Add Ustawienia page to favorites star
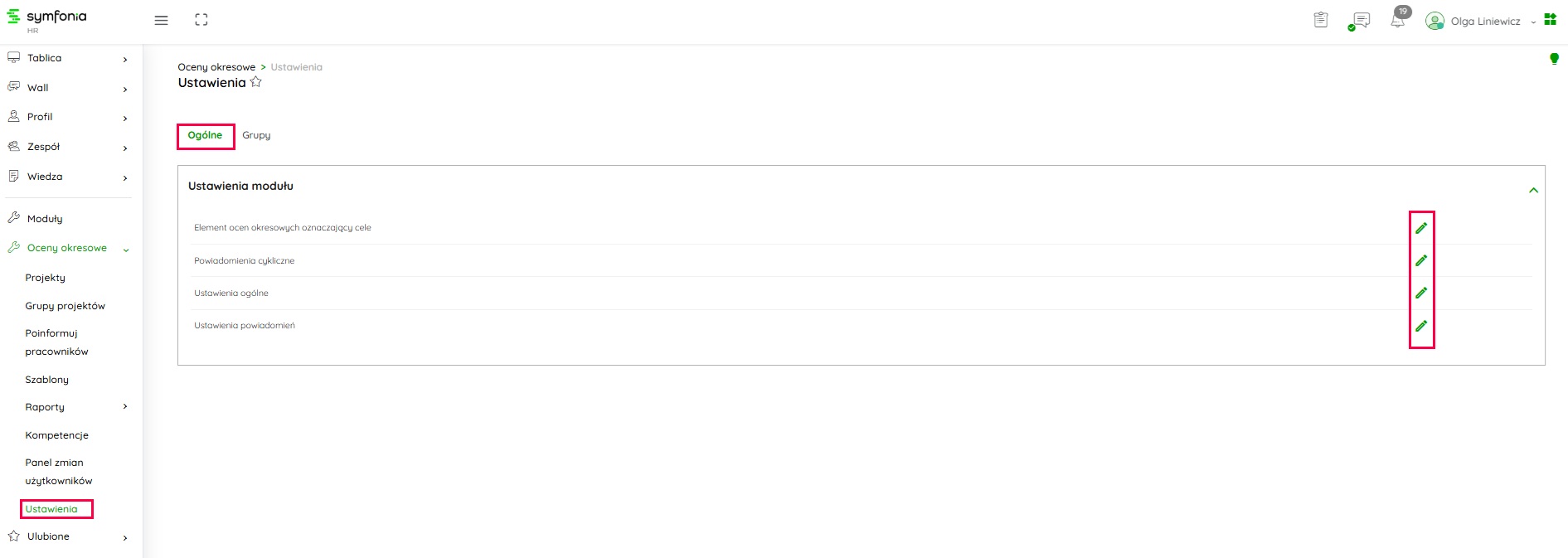Image resolution: width=1568 pixels, height=558 pixels. (256, 82)
